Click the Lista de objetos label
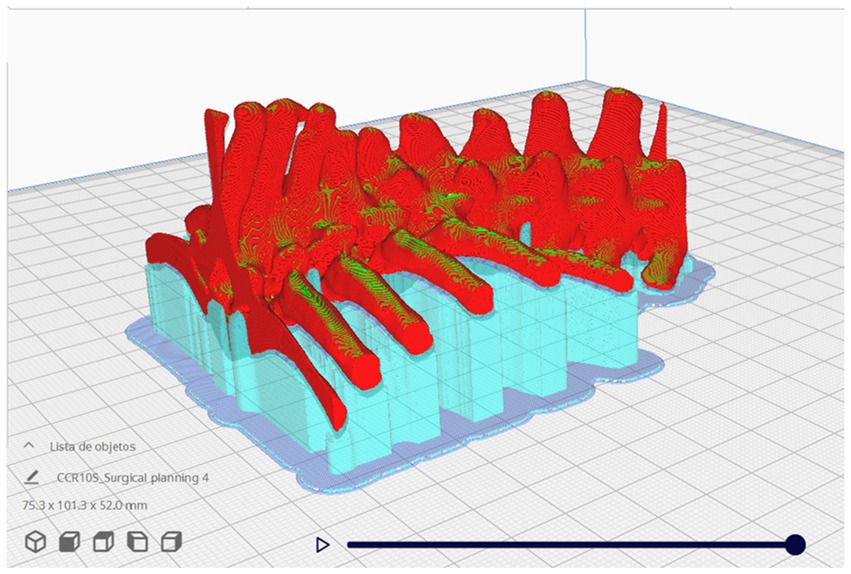The width and height of the screenshot is (851, 574). [x=93, y=447]
